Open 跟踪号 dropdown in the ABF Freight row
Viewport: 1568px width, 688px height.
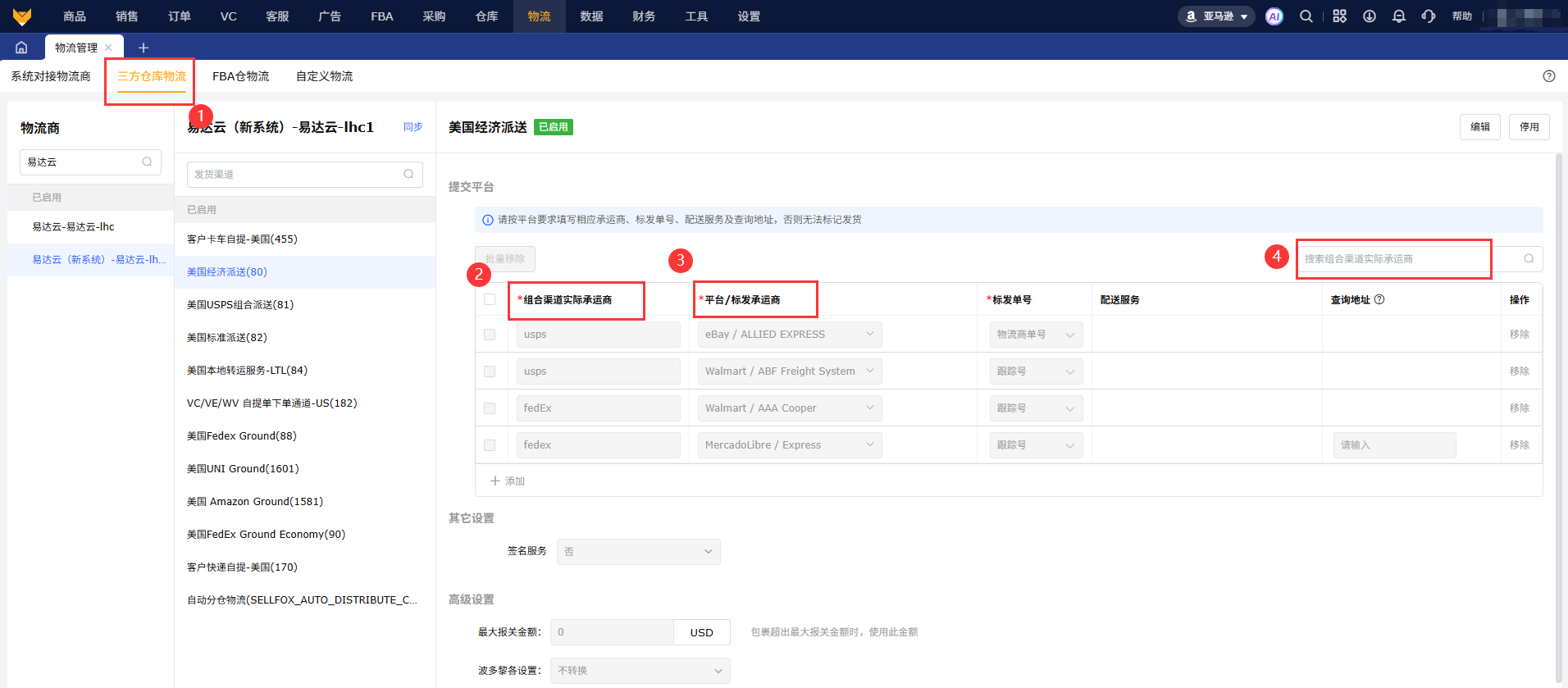[x=1036, y=371]
